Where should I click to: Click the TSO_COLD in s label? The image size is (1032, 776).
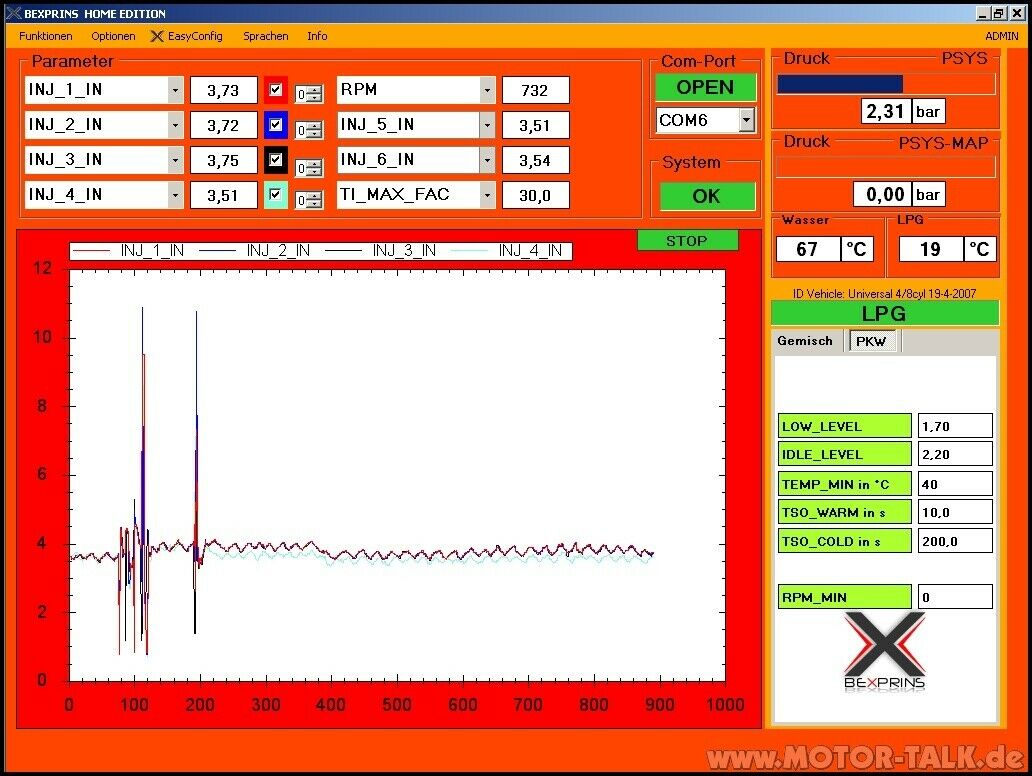[x=844, y=541]
